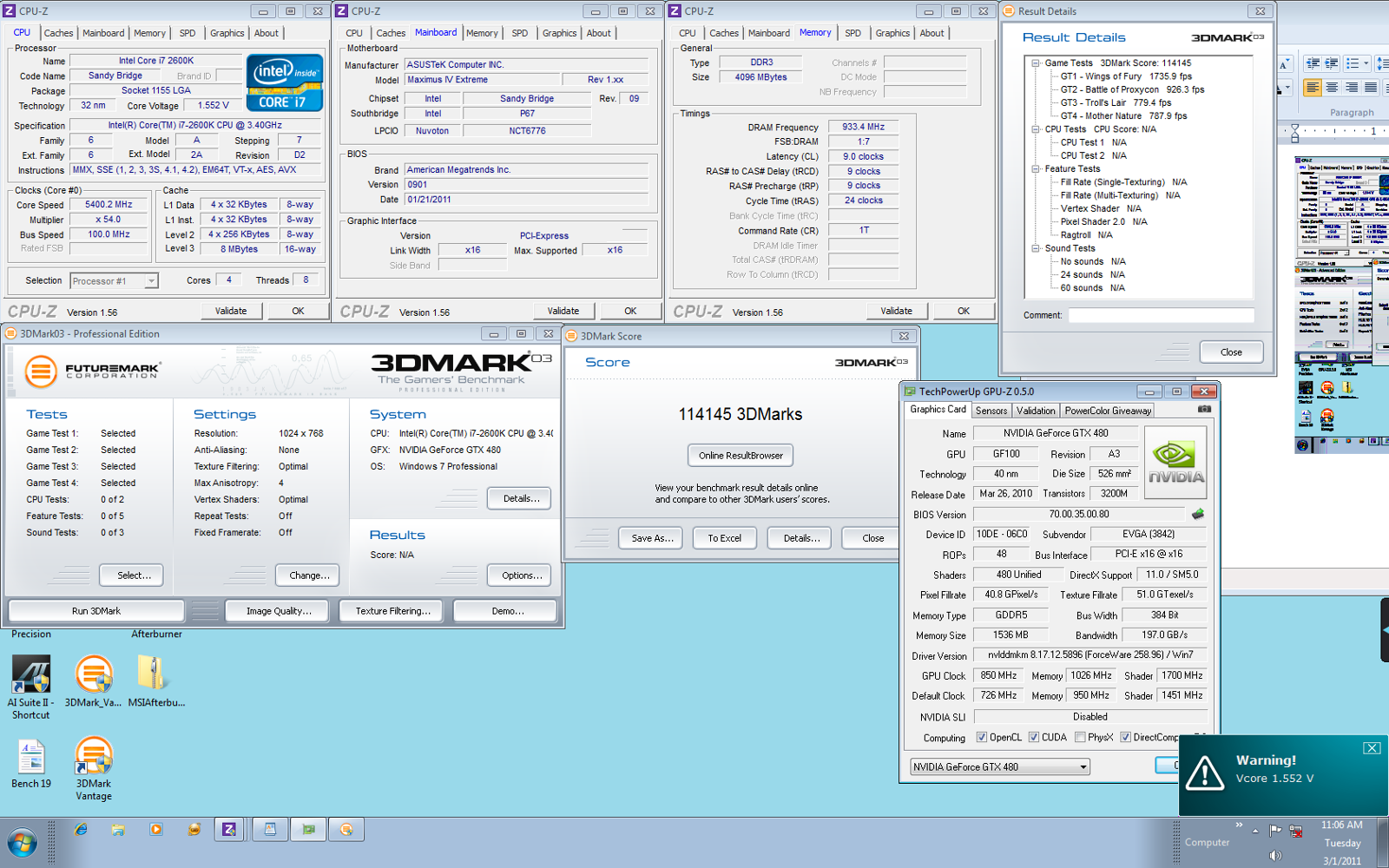Click Online ResultBrowser button
Image resolution: width=1389 pixels, height=868 pixels.
[741, 456]
